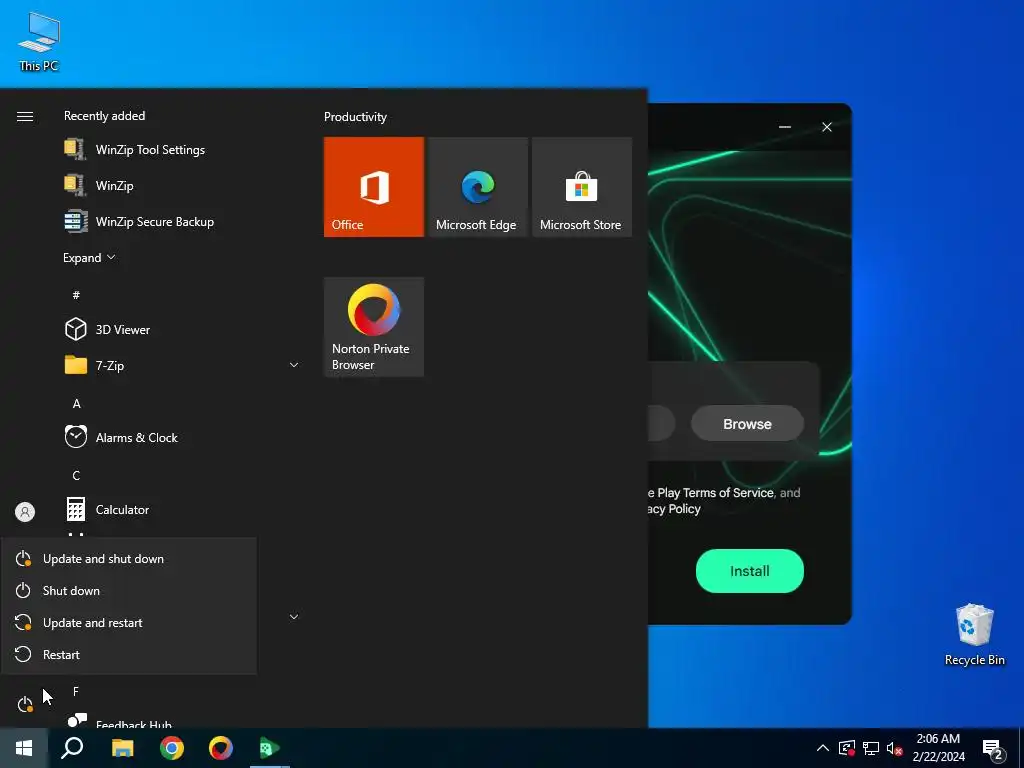Open Norton browser icon in taskbar
This screenshot has height=768, width=1024.
click(221, 748)
